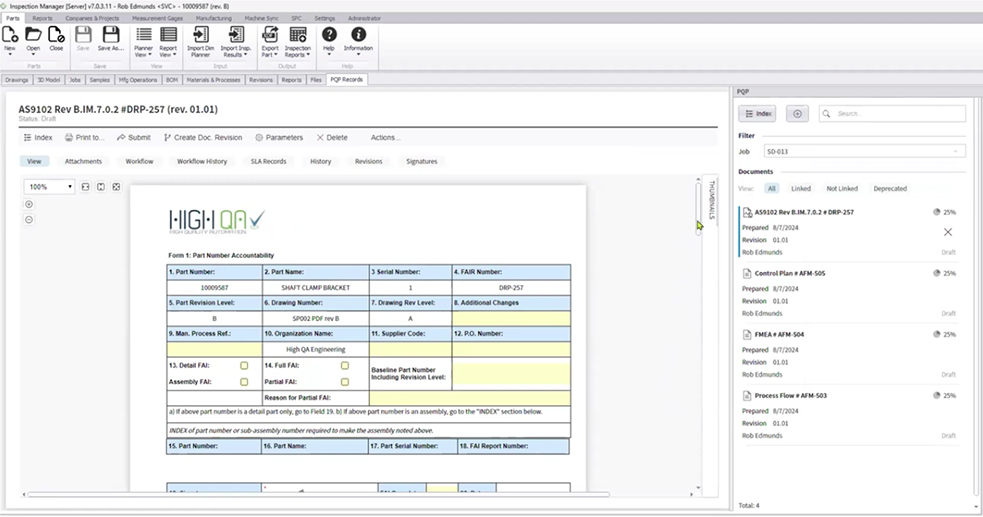Check the Partial FAI checkbox
The width and height of the screenshot is (983, 517).
[x=345, y=382]
